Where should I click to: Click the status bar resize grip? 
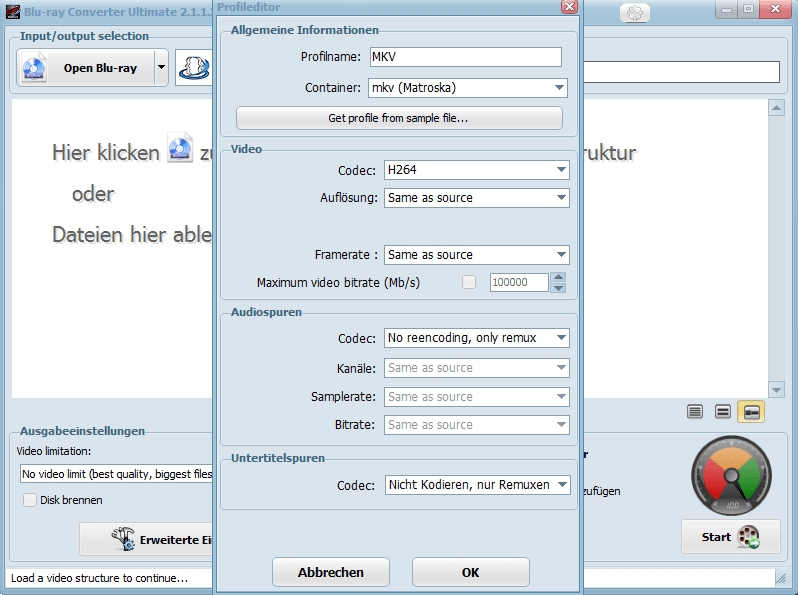780,578
